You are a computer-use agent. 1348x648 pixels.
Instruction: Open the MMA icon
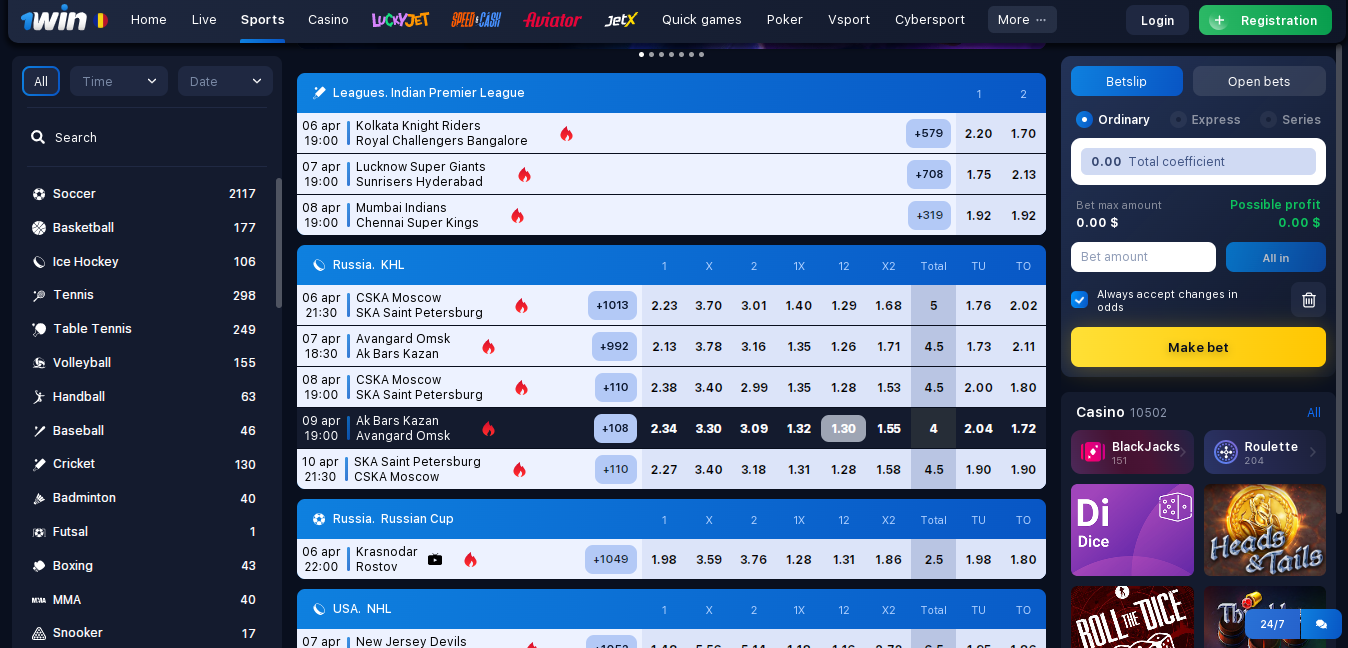click(39, 600)
